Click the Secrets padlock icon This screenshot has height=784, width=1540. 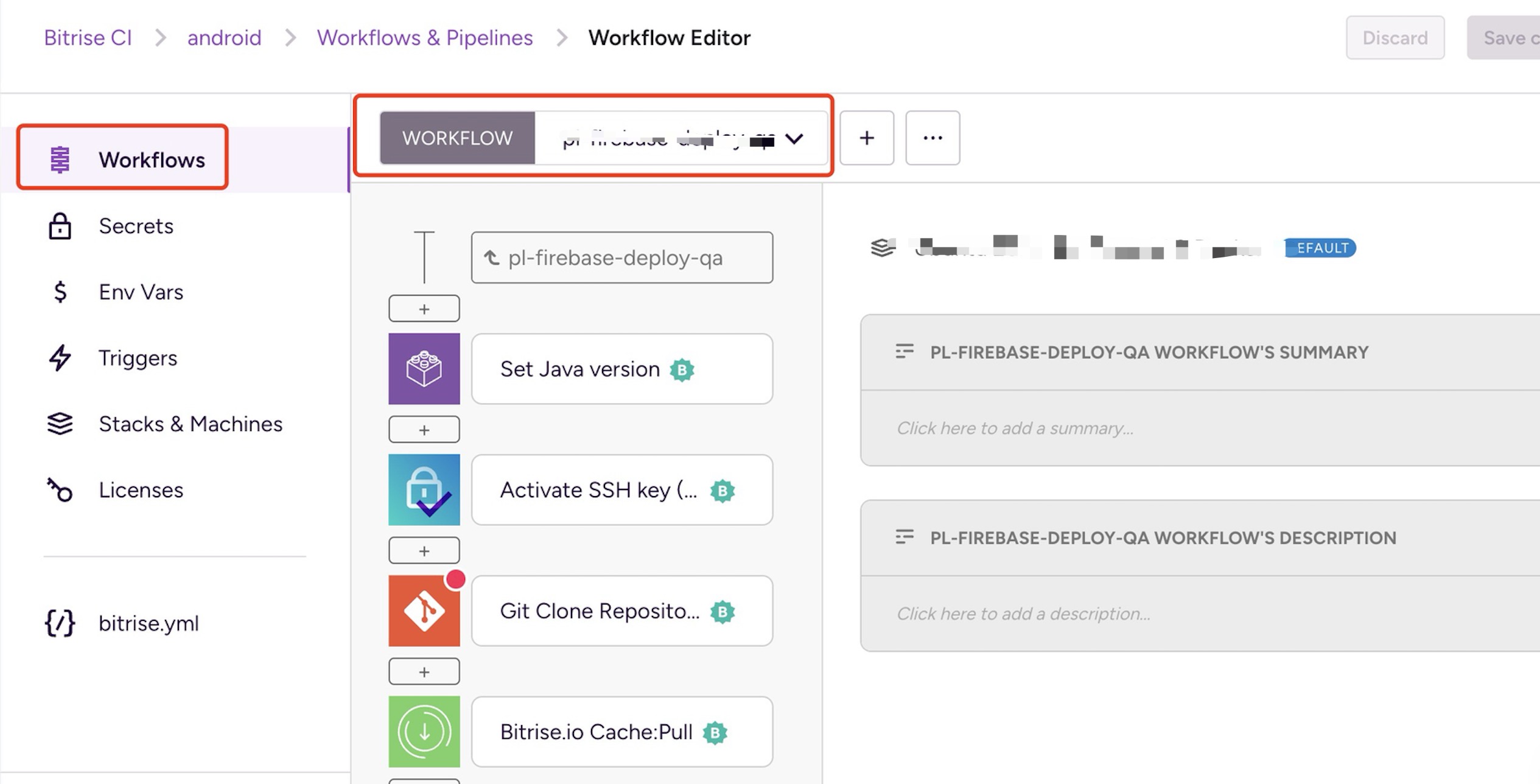coord(60,226)
